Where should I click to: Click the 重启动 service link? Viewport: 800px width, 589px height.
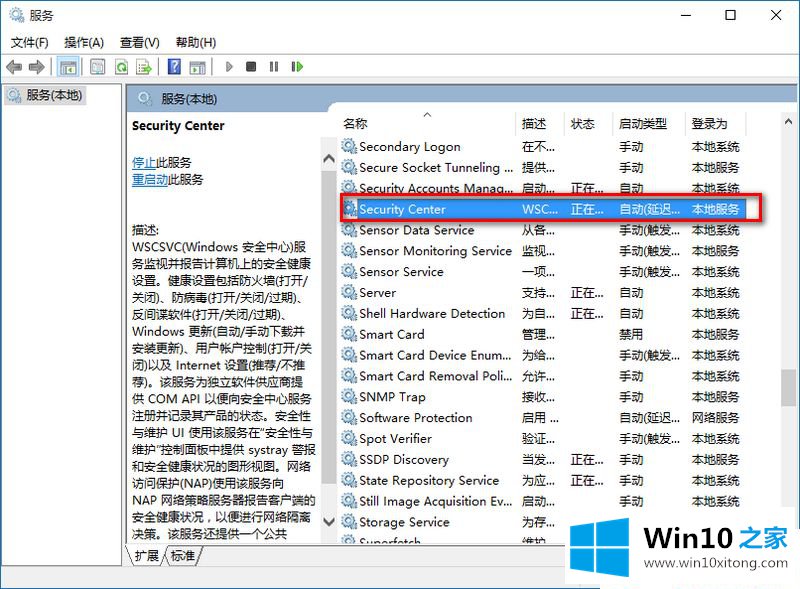(x=150, y=180)
